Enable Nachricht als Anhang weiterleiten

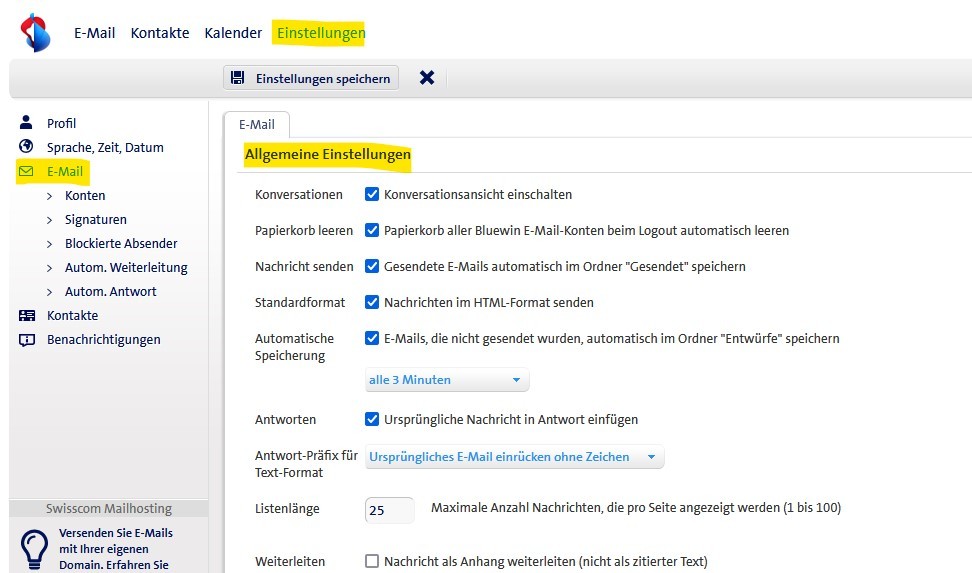pos(372,561)
